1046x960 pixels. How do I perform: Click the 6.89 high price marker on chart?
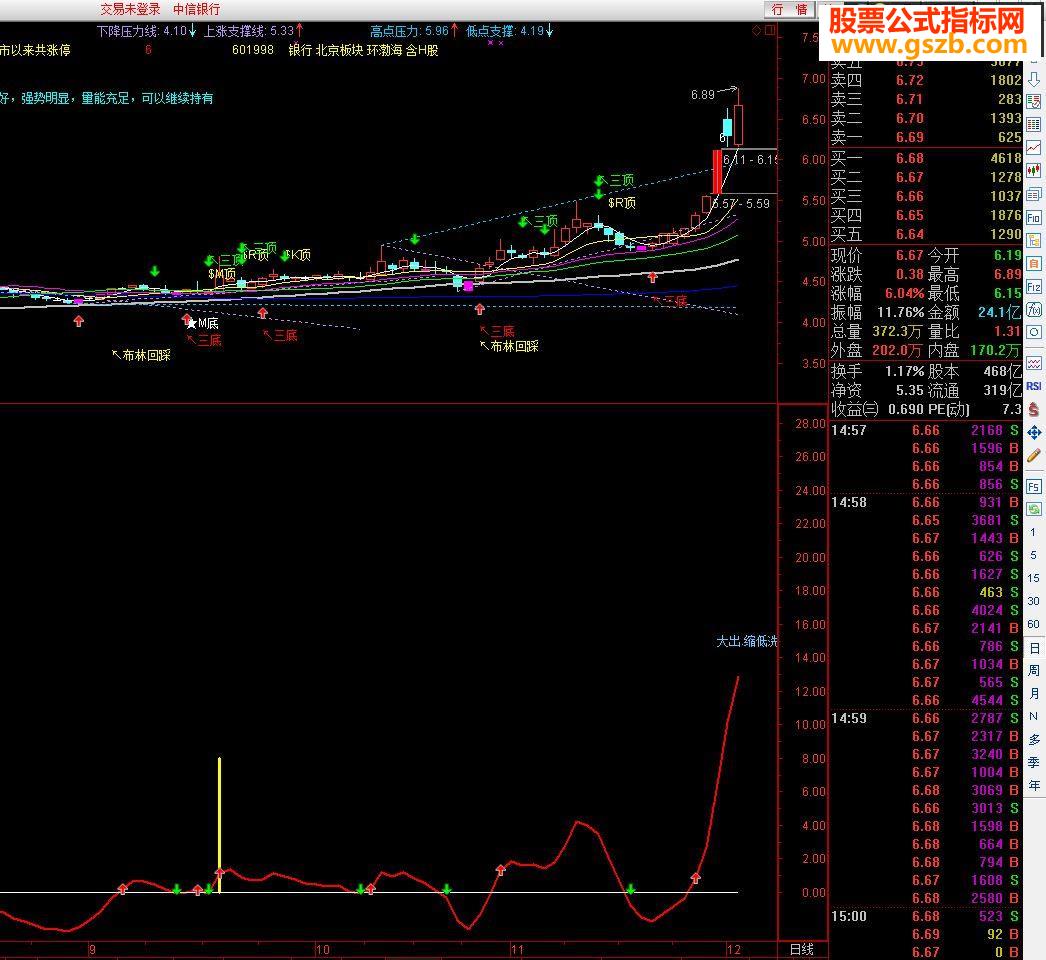tap(703, 95)
